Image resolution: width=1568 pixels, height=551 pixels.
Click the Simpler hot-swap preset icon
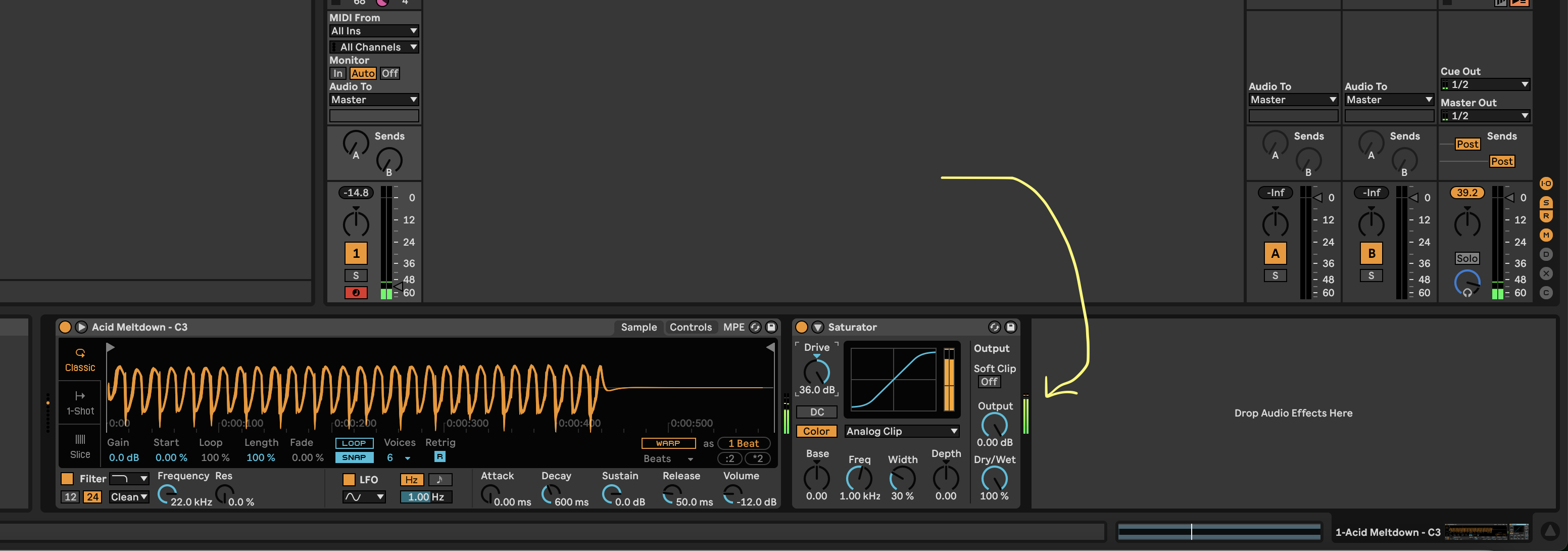[x=755, y=327]
